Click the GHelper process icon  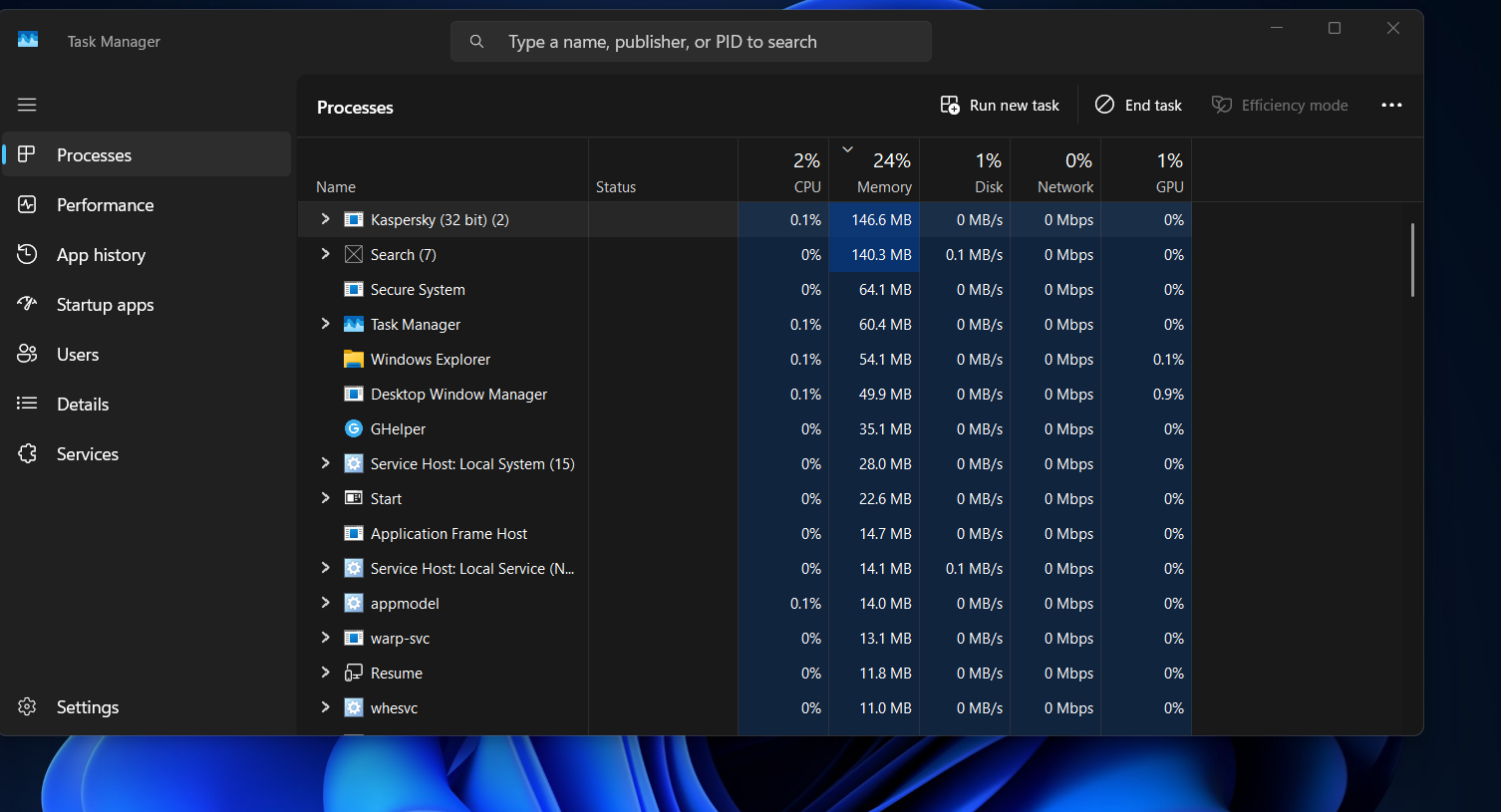[353, 428]
